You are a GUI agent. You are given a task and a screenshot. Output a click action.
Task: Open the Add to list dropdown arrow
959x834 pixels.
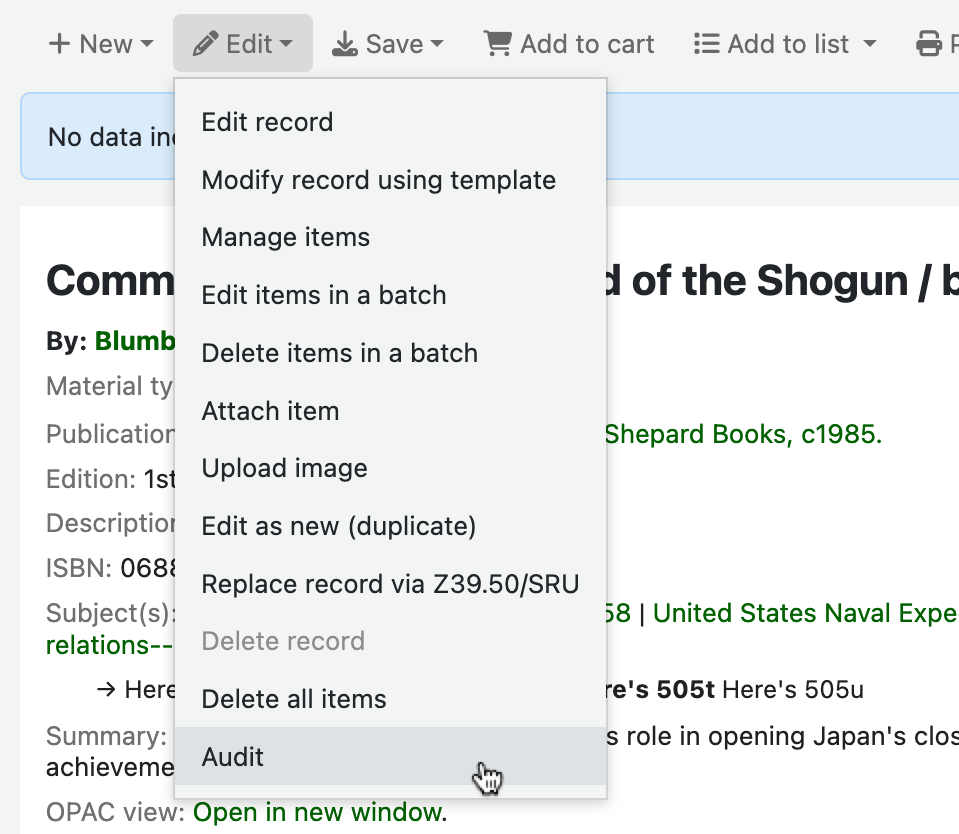click(869, 45)
